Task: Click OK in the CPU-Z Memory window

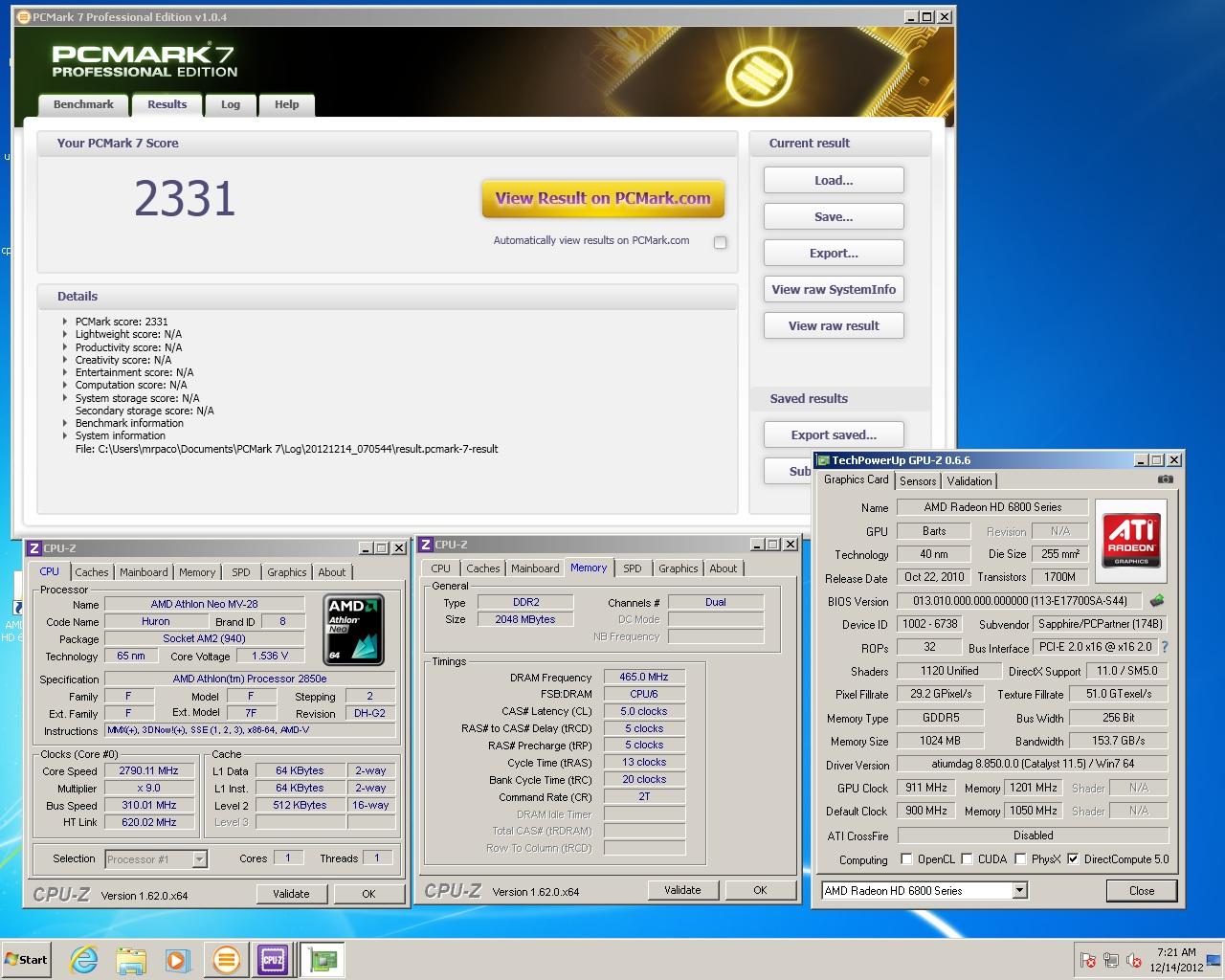Action: (x=760, y=890)
